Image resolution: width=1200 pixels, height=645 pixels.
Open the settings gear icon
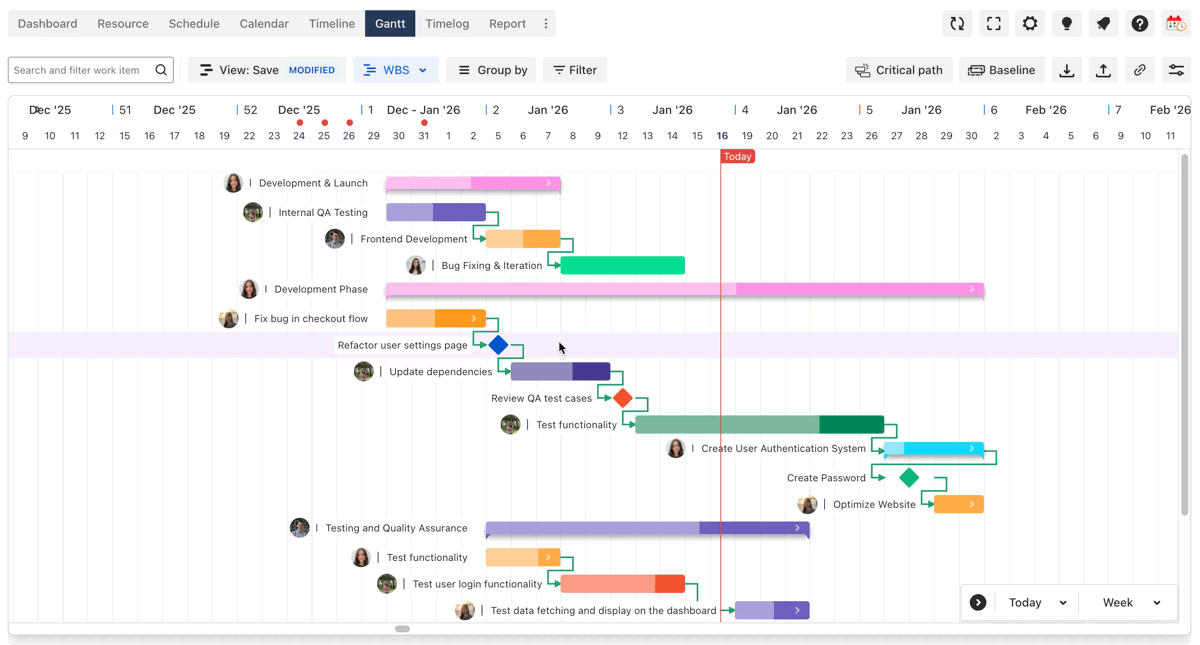tap(1030, 24)
